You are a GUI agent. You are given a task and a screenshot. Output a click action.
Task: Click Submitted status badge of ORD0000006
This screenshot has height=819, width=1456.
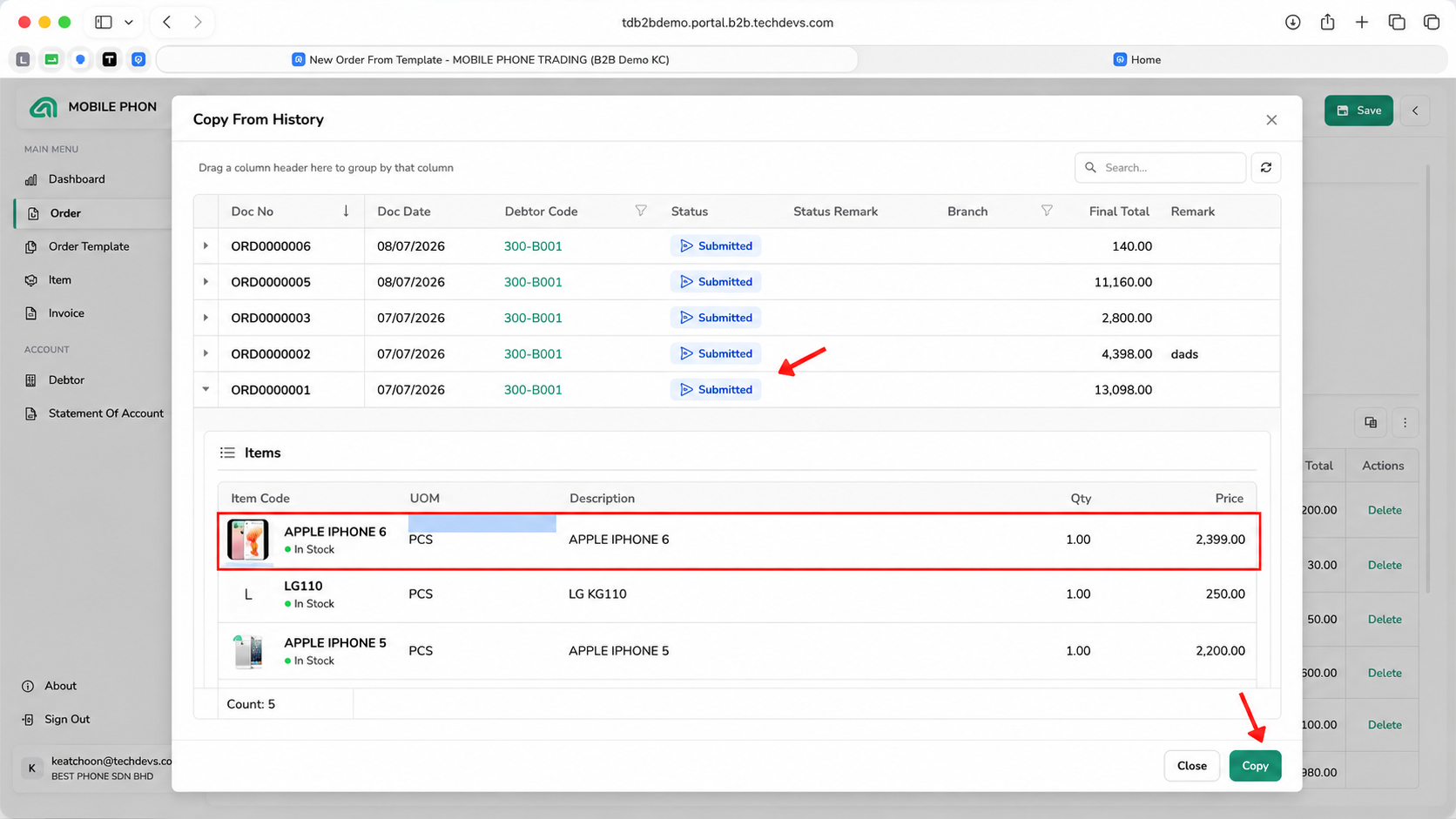tap(716, 246)
